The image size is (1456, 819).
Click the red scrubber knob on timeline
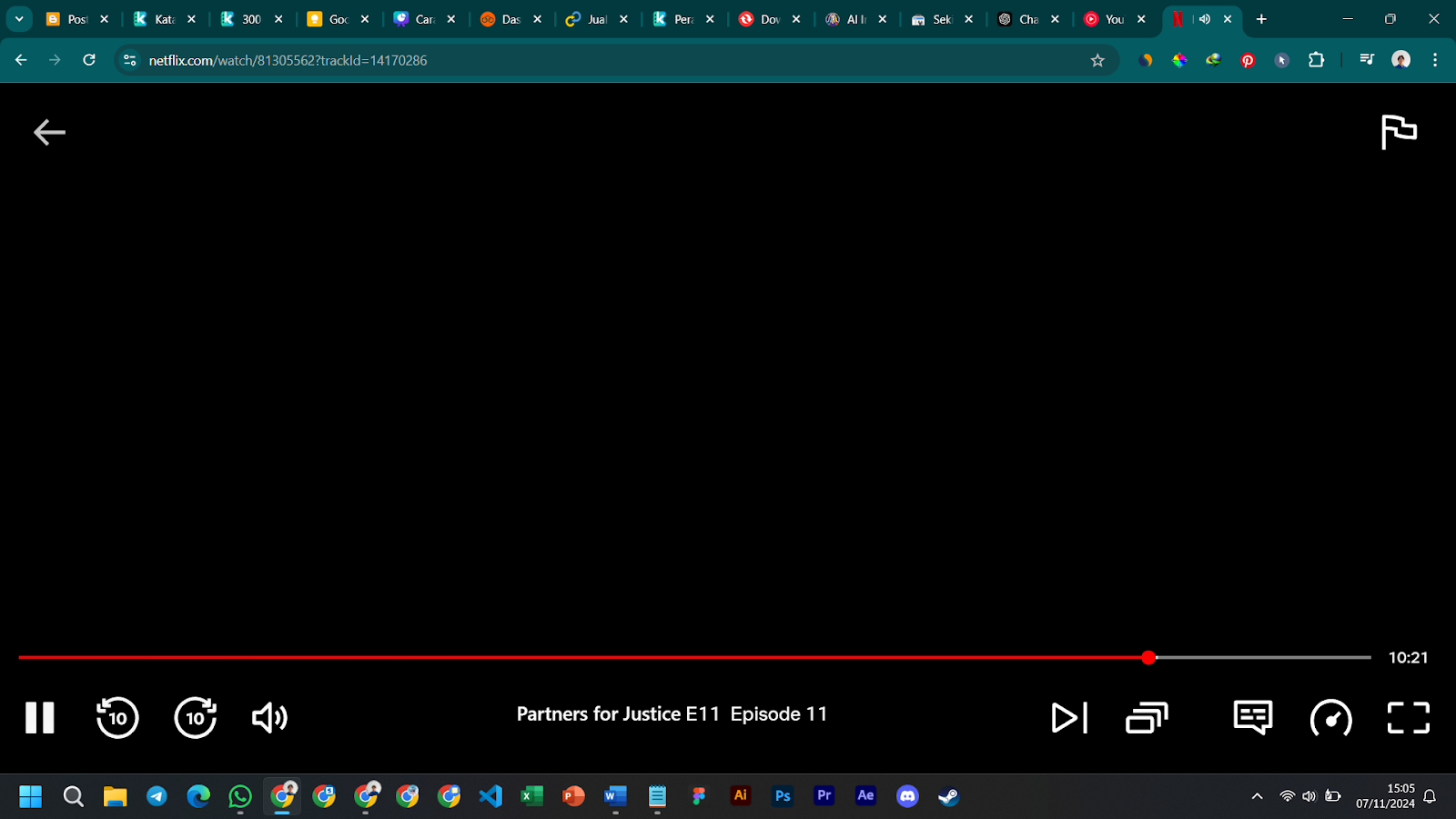click(1148, 657)
